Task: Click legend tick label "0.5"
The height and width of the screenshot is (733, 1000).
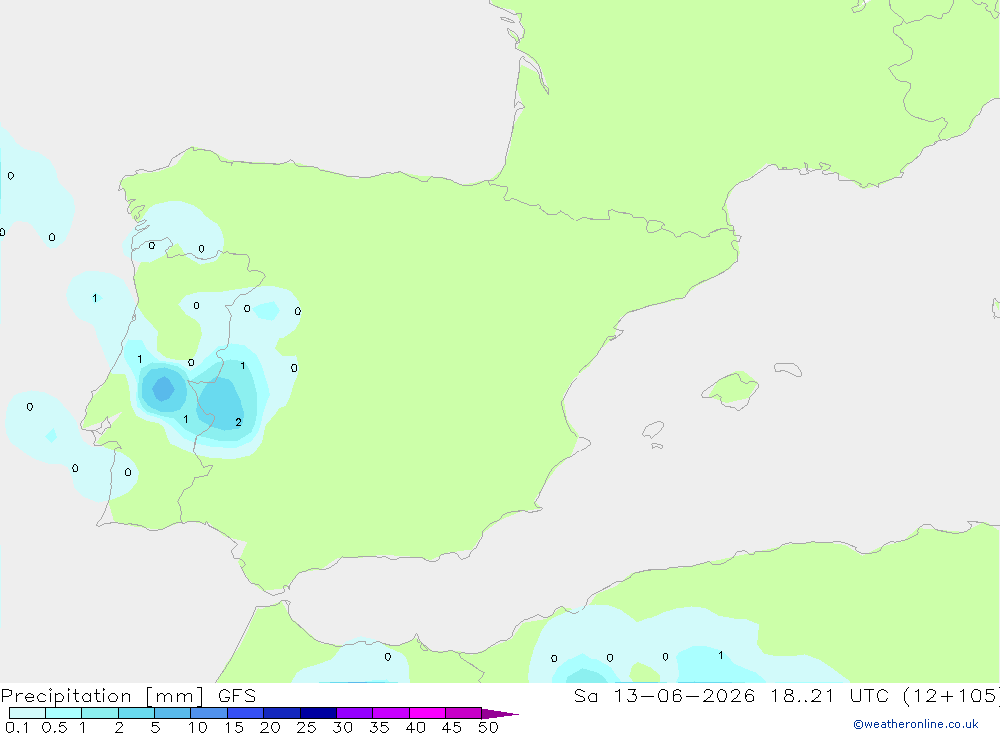Action: (54, 727)
